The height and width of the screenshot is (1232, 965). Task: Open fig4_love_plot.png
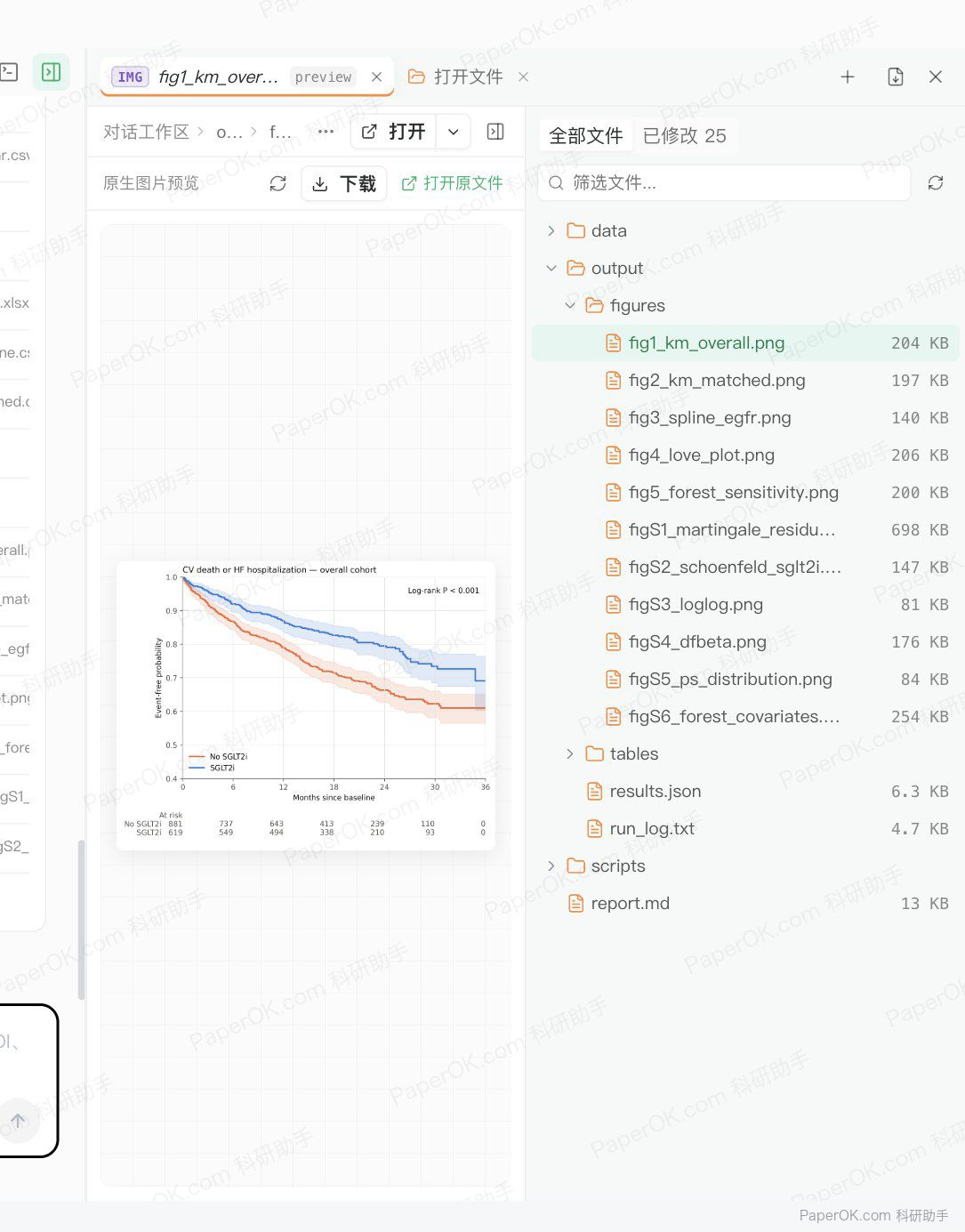pyautogui.click(x=745, y=455)
